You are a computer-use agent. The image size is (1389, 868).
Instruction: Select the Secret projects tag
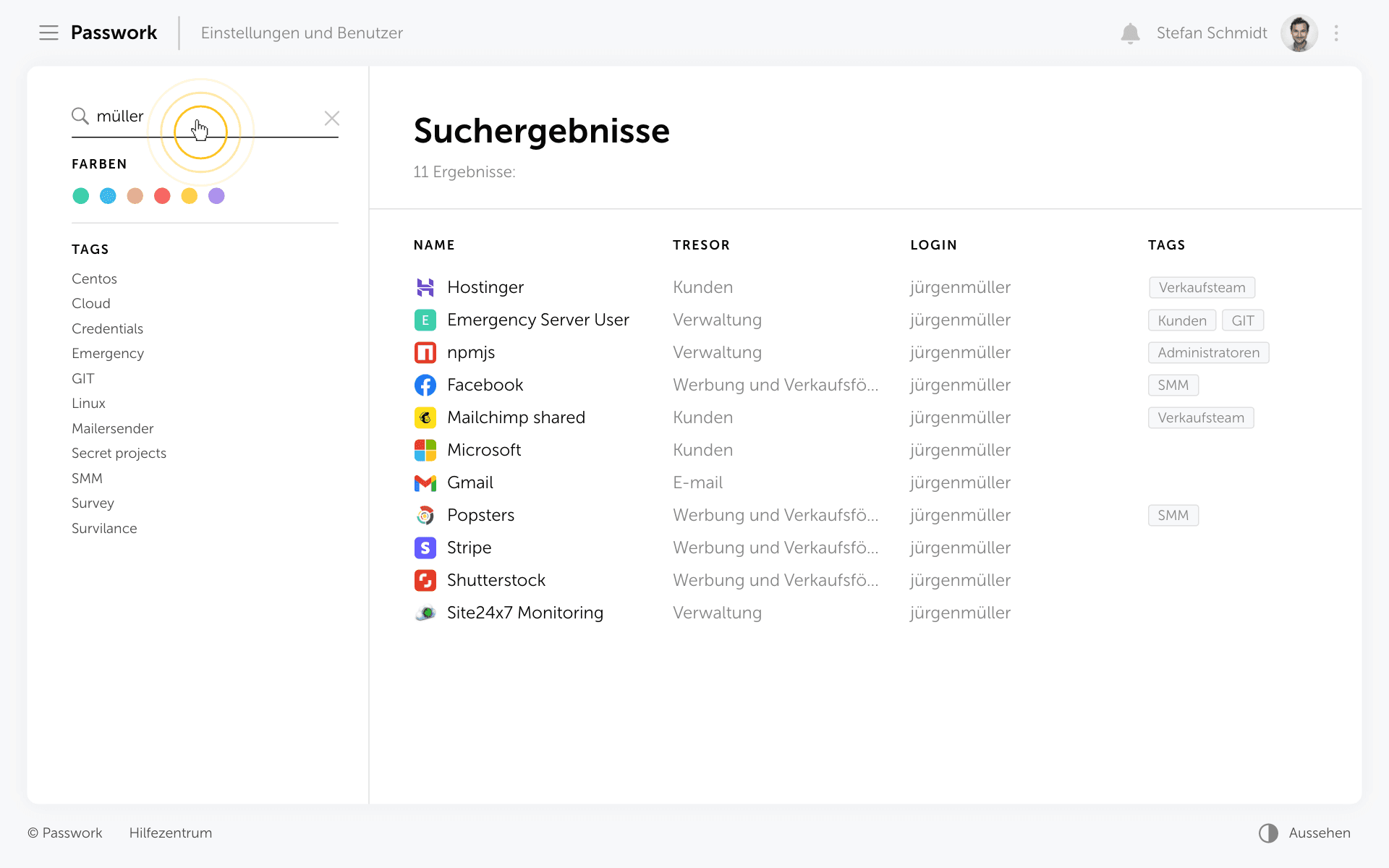click(x=119, y=453)
